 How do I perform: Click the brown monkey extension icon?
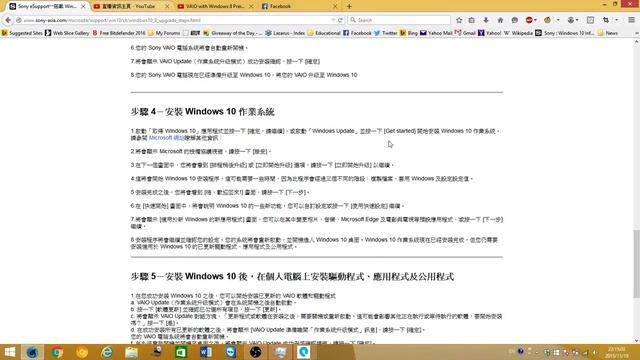(x=548, y=20)
